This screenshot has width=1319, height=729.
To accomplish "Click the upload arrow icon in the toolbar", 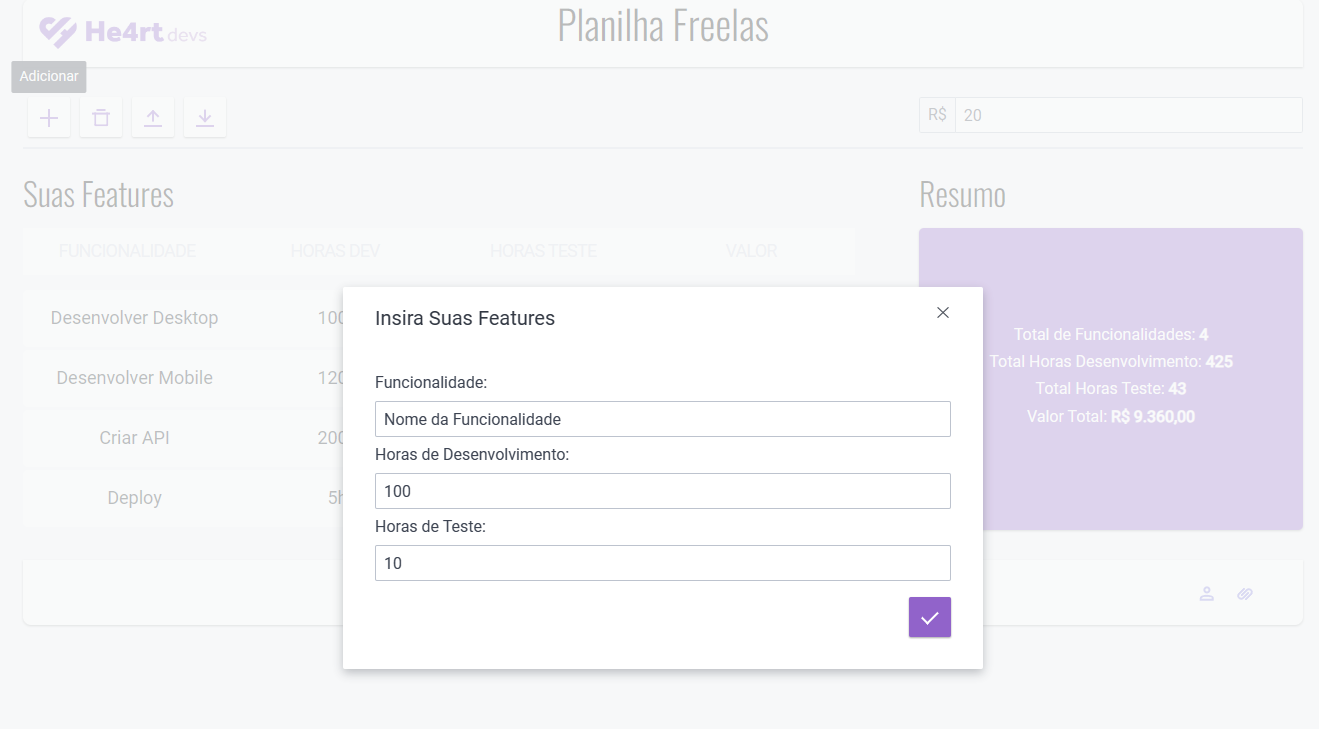I will click(x=152, y=116).
